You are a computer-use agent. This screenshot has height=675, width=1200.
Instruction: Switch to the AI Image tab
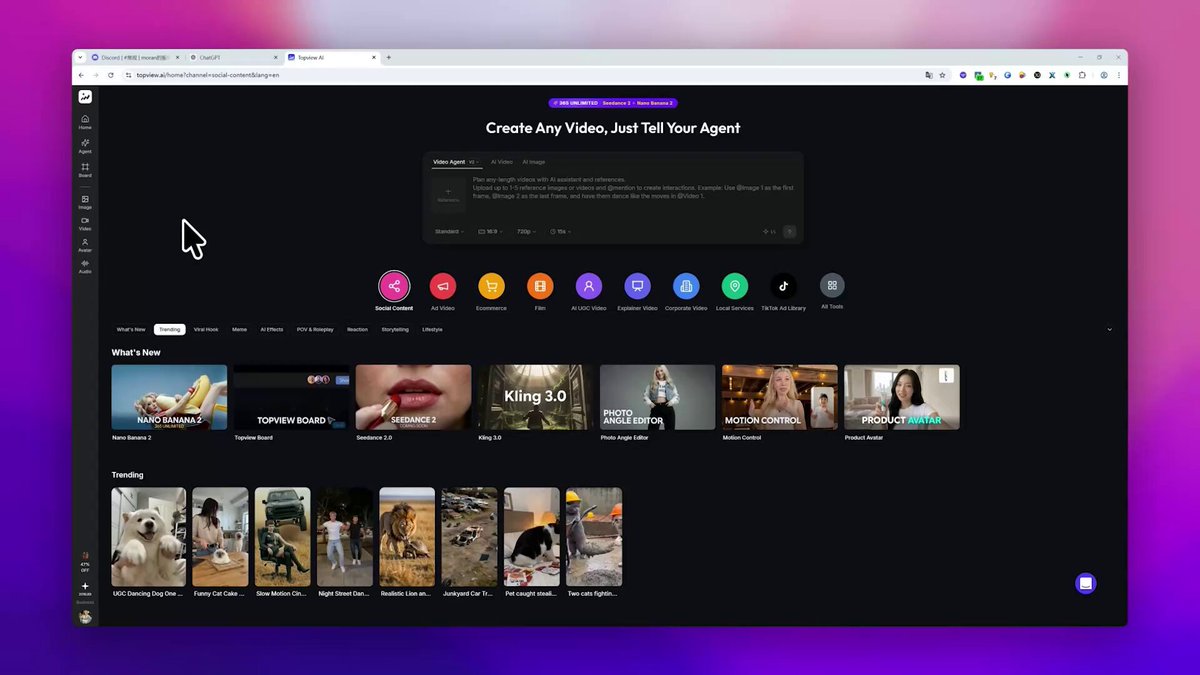pyautogui.click(x=534, y=162)
